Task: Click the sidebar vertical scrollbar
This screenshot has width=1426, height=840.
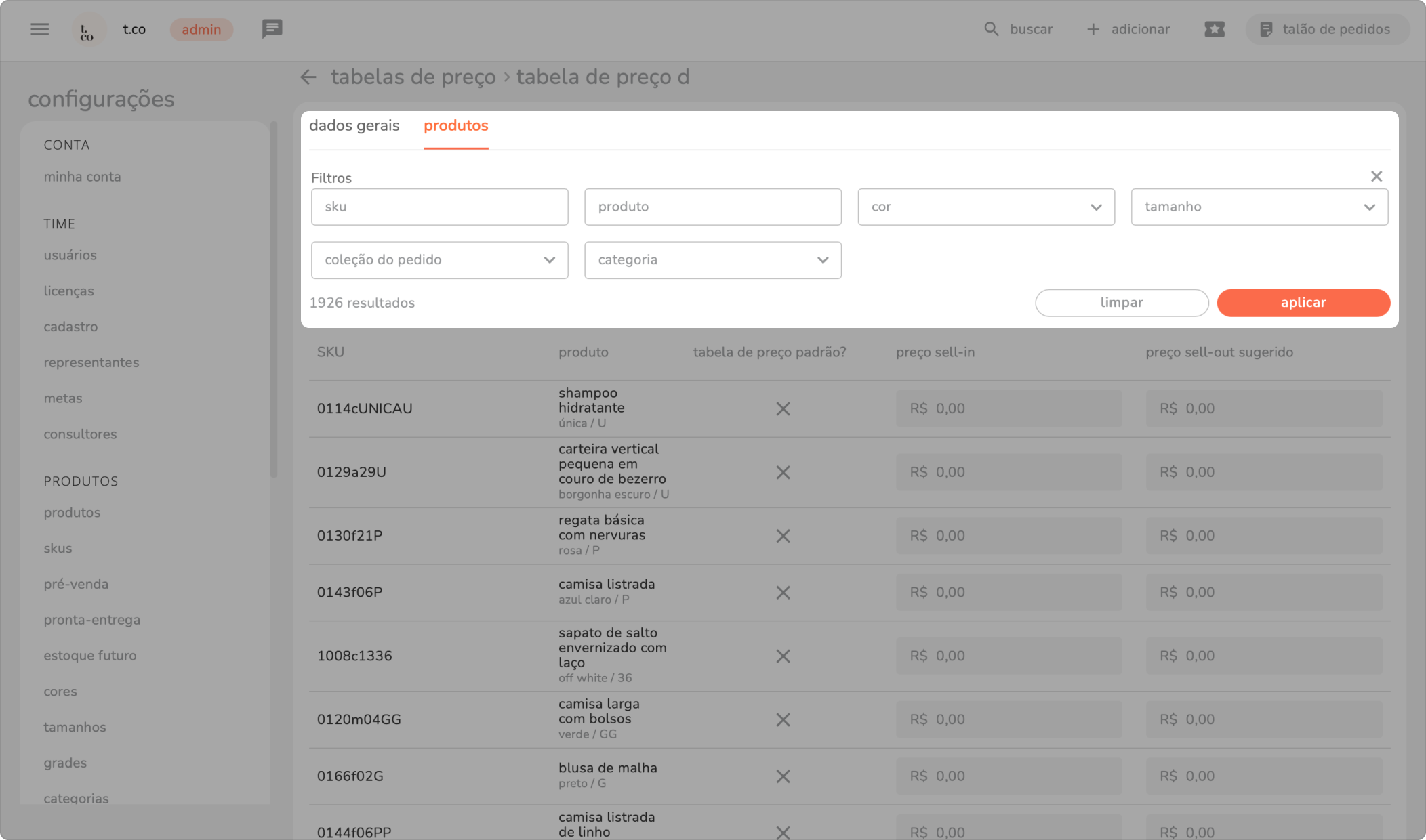Action: tap(274, 298)
